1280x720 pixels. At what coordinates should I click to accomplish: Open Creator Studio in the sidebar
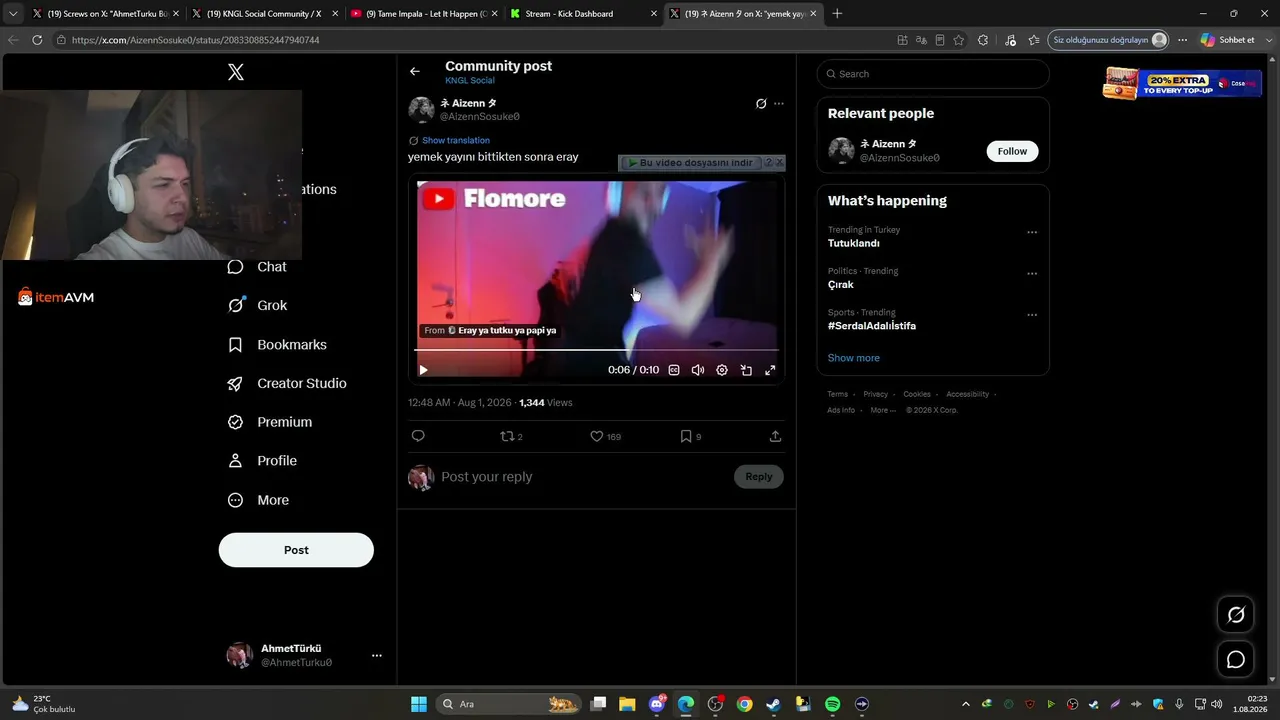(x=287, y=384)
